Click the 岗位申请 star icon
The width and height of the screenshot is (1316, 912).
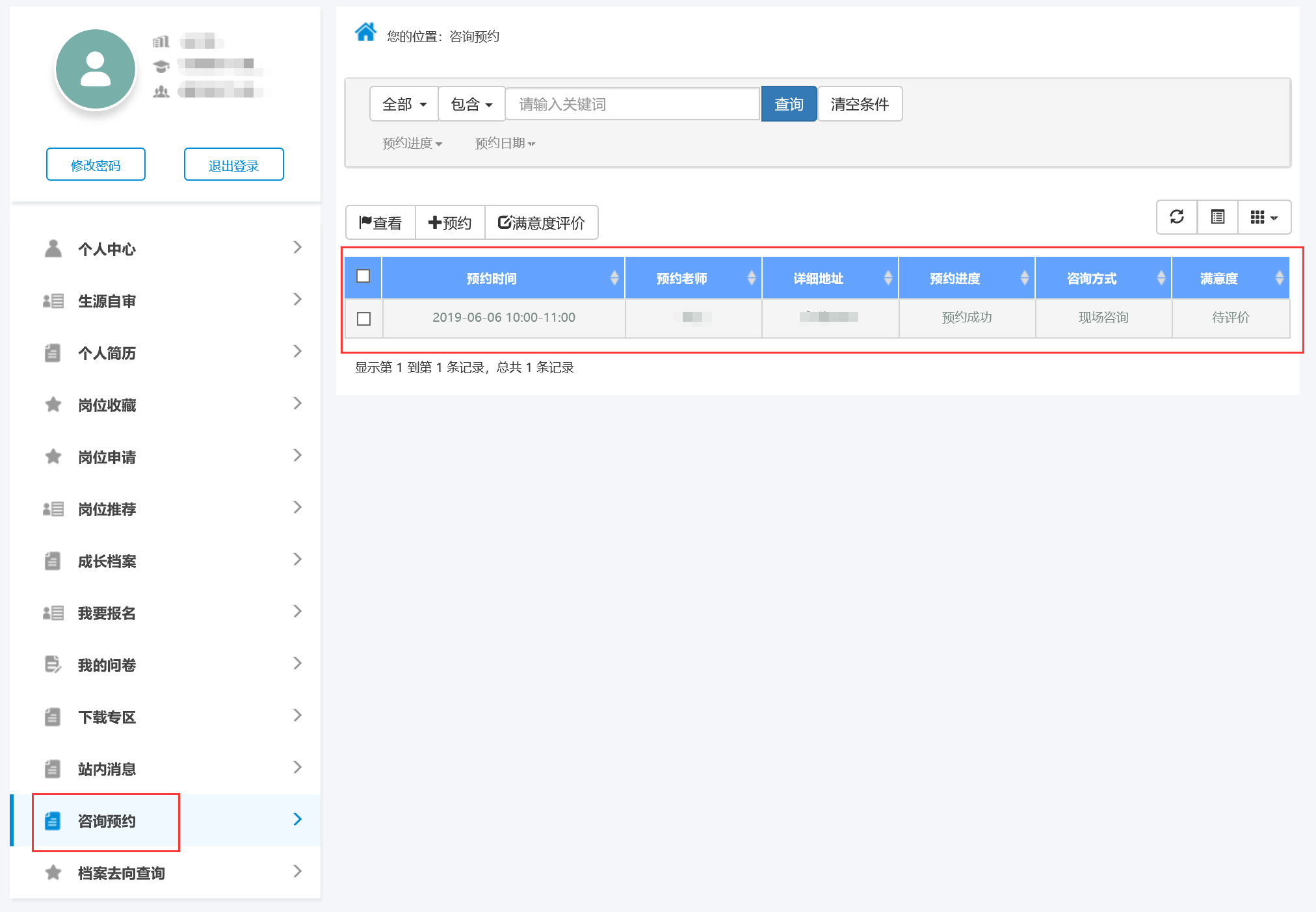point(53,456)
